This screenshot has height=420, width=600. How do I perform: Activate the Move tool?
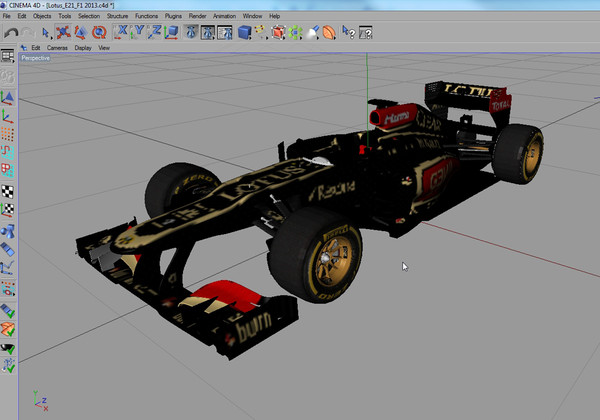pos(63,33)
